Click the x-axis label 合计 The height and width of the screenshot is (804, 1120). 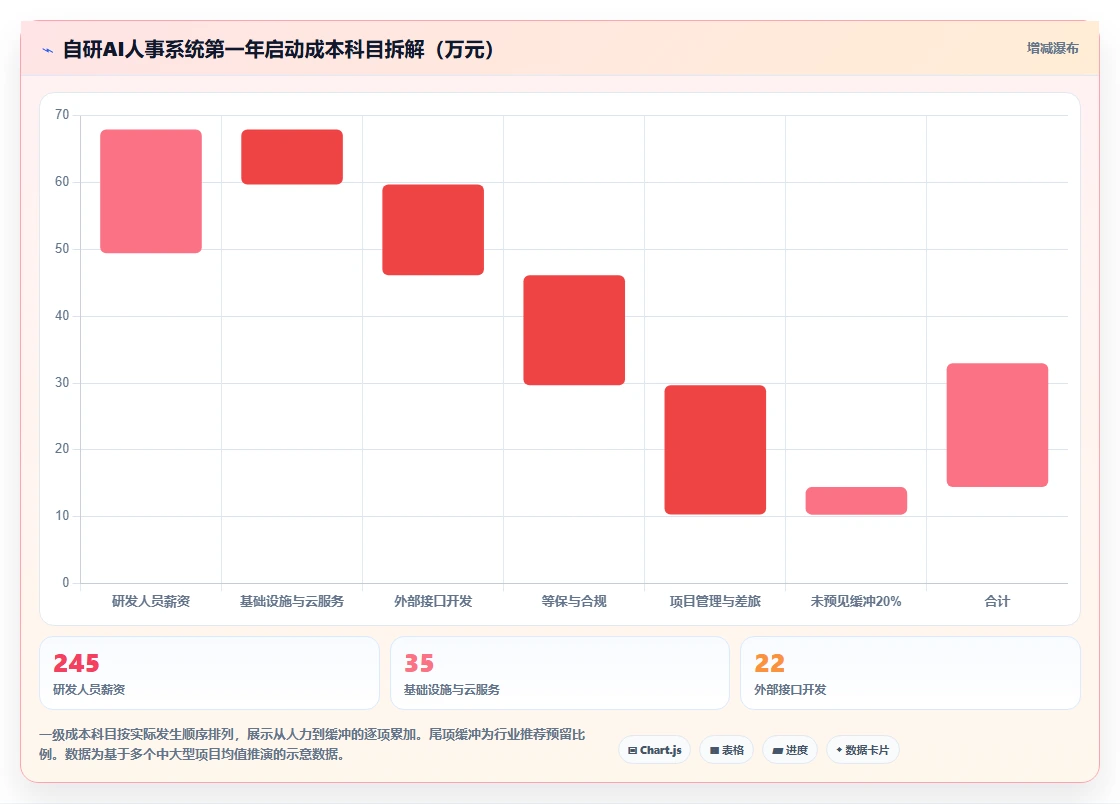[997, 601]
